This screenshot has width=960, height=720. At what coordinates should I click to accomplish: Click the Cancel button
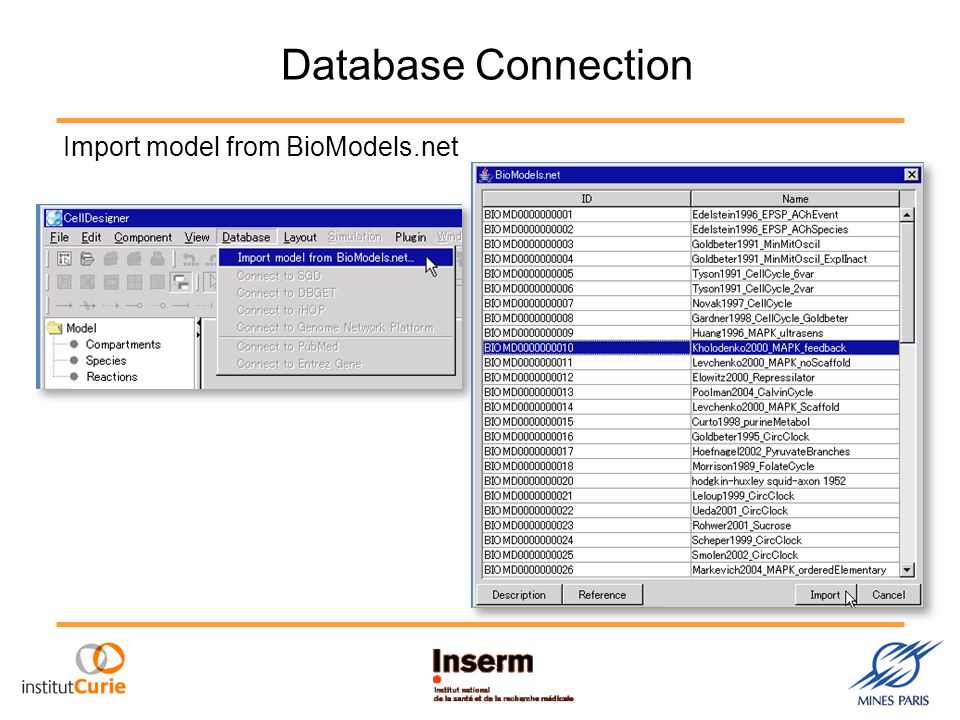pos(888,594)
